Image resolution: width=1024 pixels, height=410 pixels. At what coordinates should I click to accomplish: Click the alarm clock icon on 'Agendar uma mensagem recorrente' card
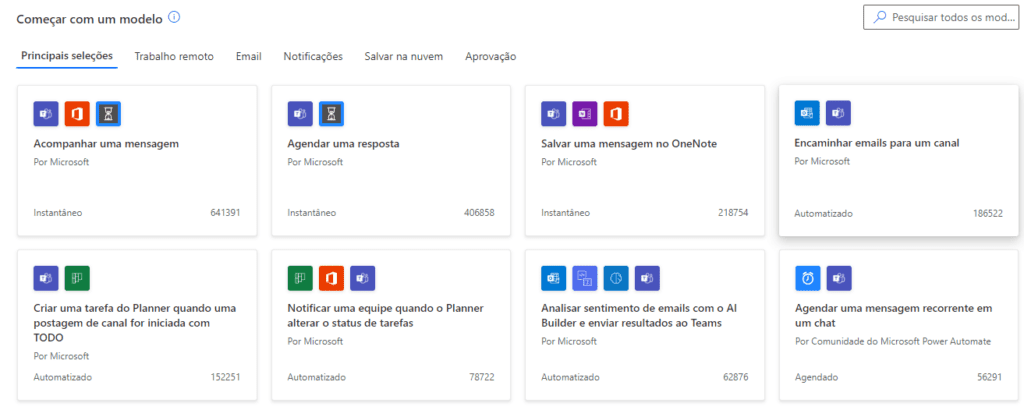pyautogui.click(x=807, y=278)
